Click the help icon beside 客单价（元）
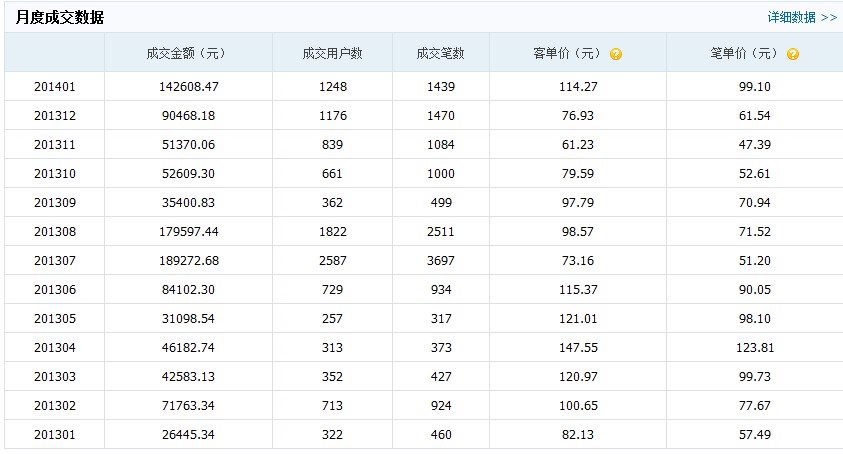 point(616,54)
